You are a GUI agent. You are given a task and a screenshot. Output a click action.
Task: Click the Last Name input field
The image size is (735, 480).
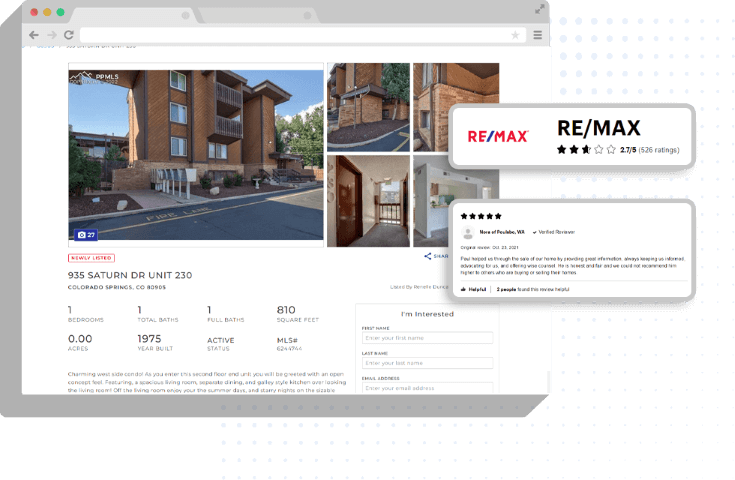click(428, 363)
